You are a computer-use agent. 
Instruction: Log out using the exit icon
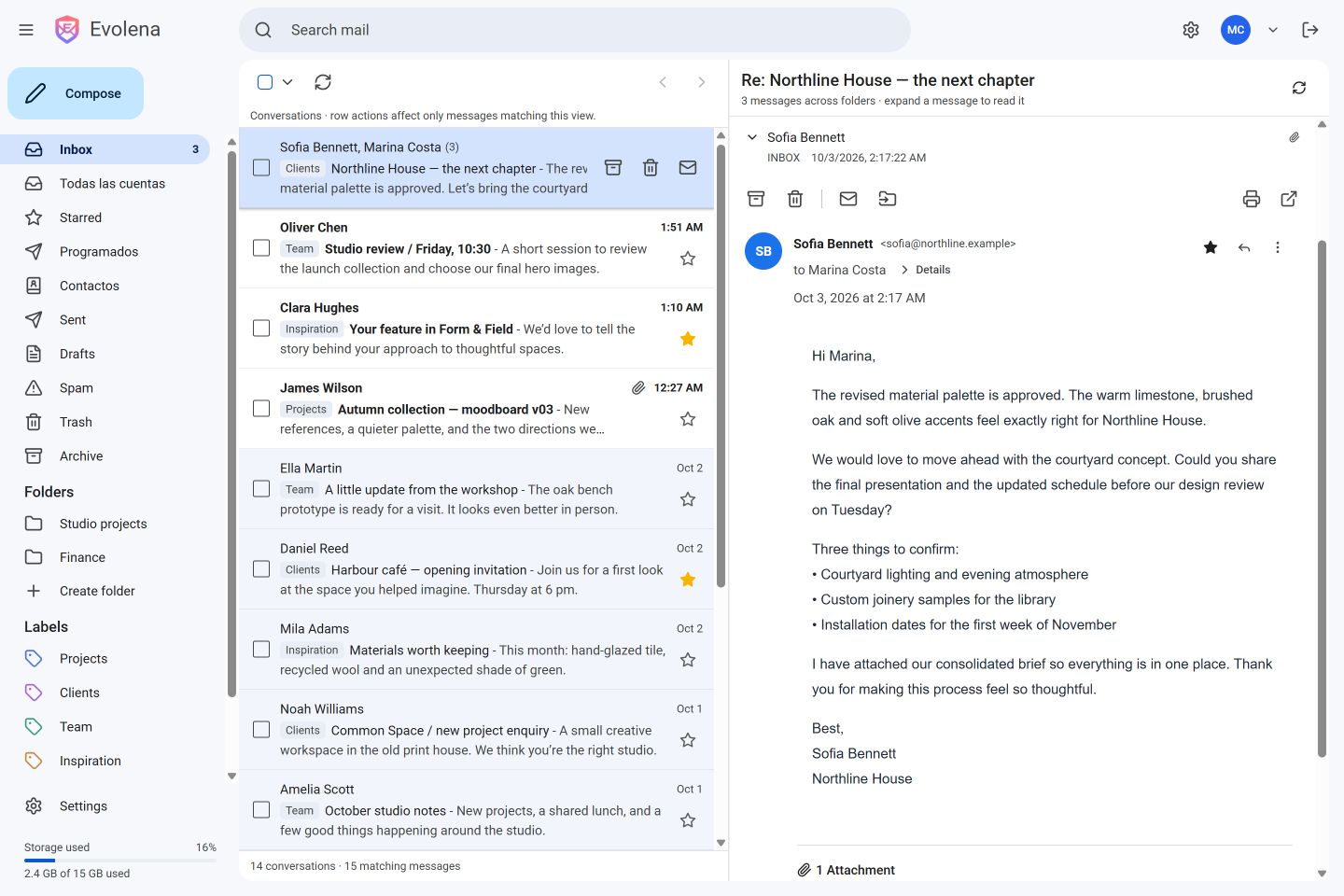[x=1310, y=30]
